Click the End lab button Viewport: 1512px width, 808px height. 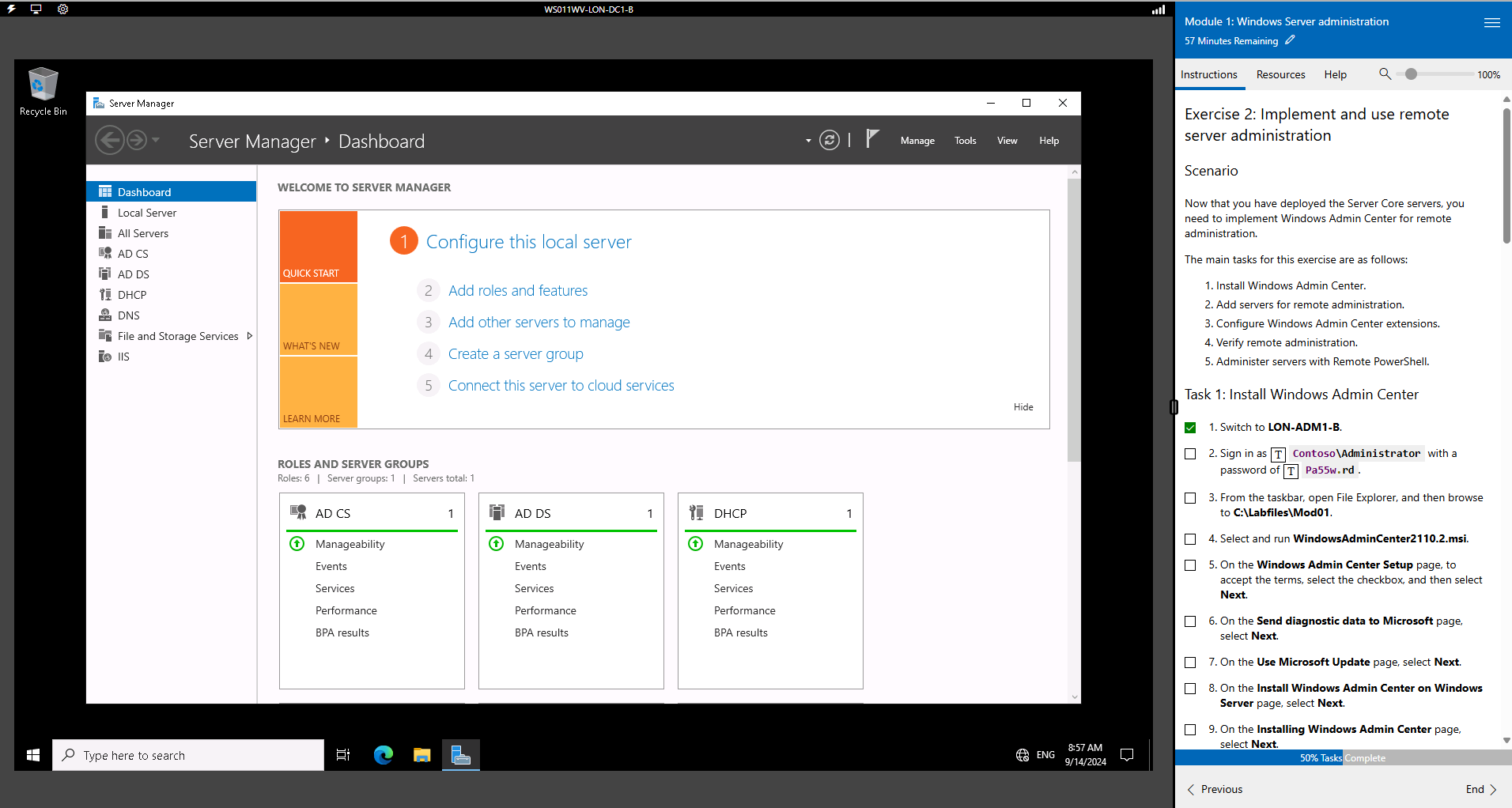coord(1481,789)
